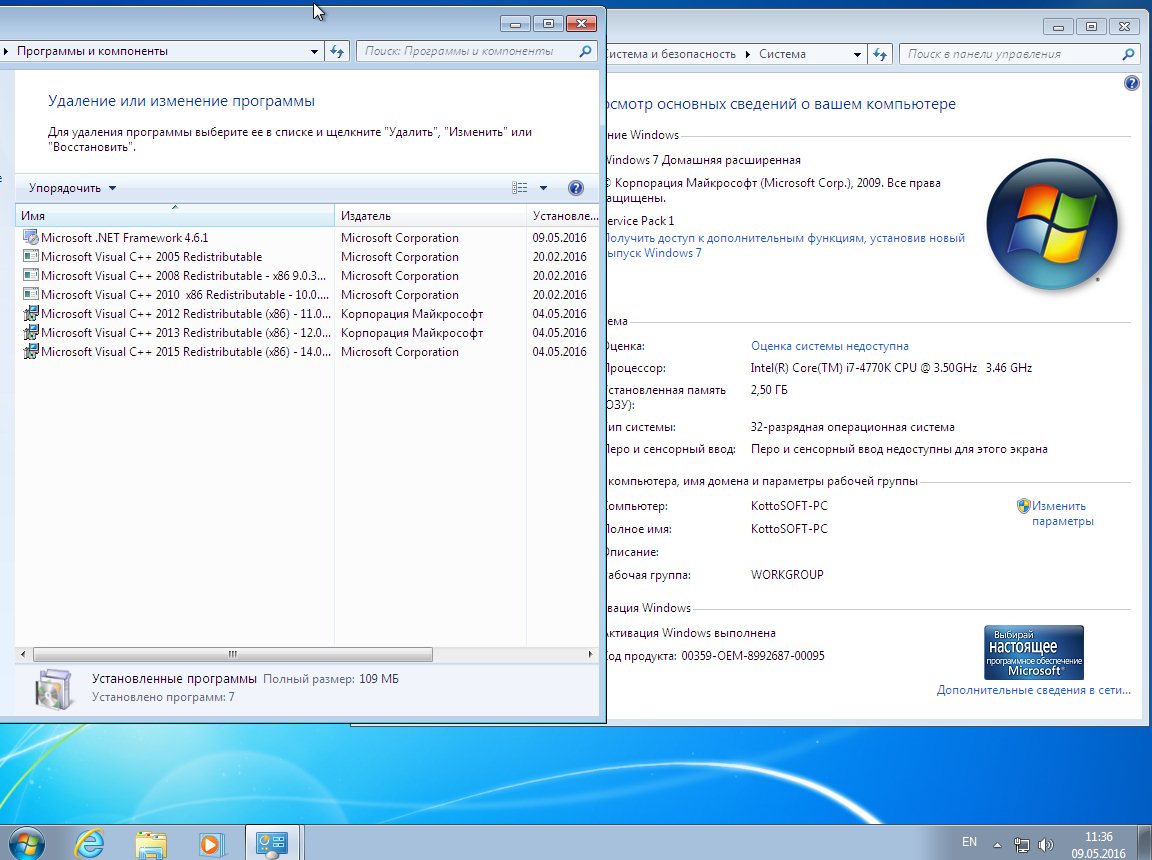Open the Упорядочить dropdown menu

pyautogui.click(x=72, y=188)
